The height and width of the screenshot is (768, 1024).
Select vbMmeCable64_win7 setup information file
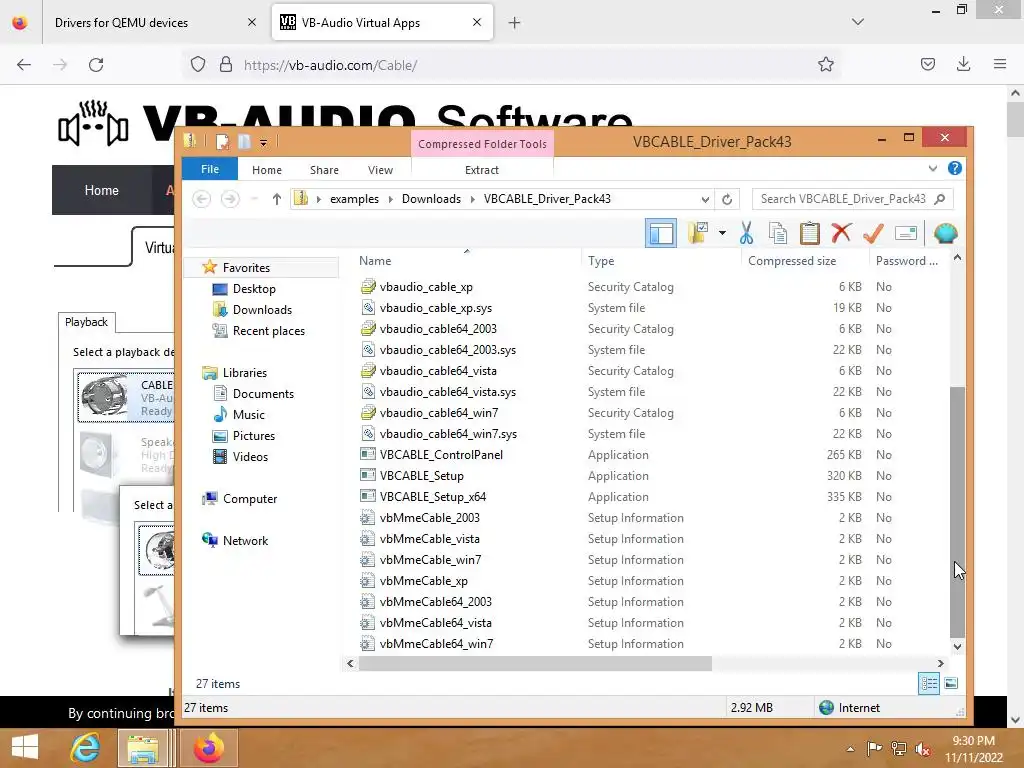point(436,644)
